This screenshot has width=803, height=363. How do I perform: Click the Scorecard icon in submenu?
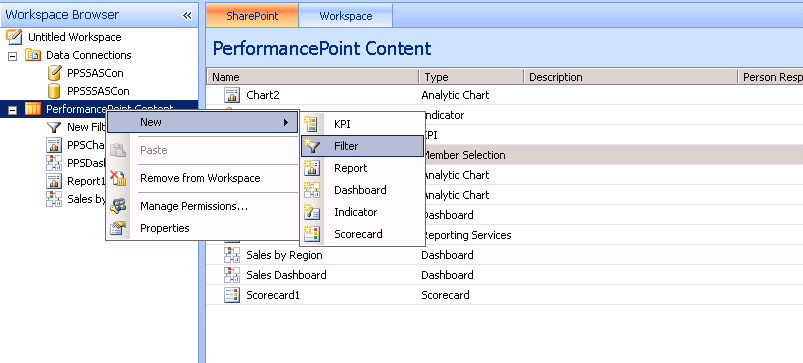[311, 234]
